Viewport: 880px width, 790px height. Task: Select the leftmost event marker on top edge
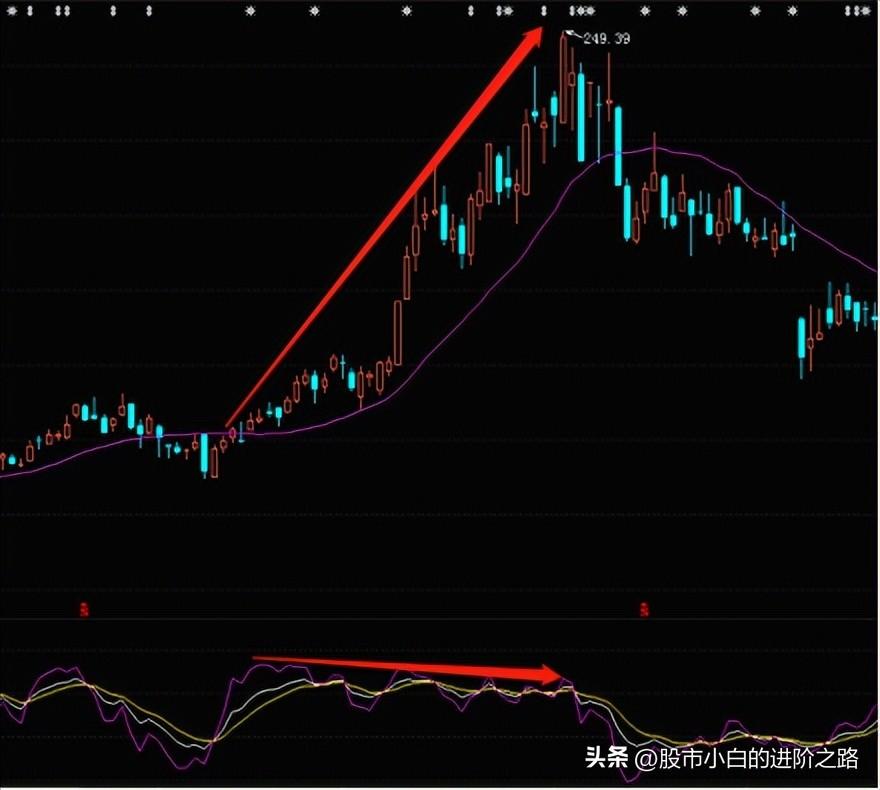[x=13, y=11]
